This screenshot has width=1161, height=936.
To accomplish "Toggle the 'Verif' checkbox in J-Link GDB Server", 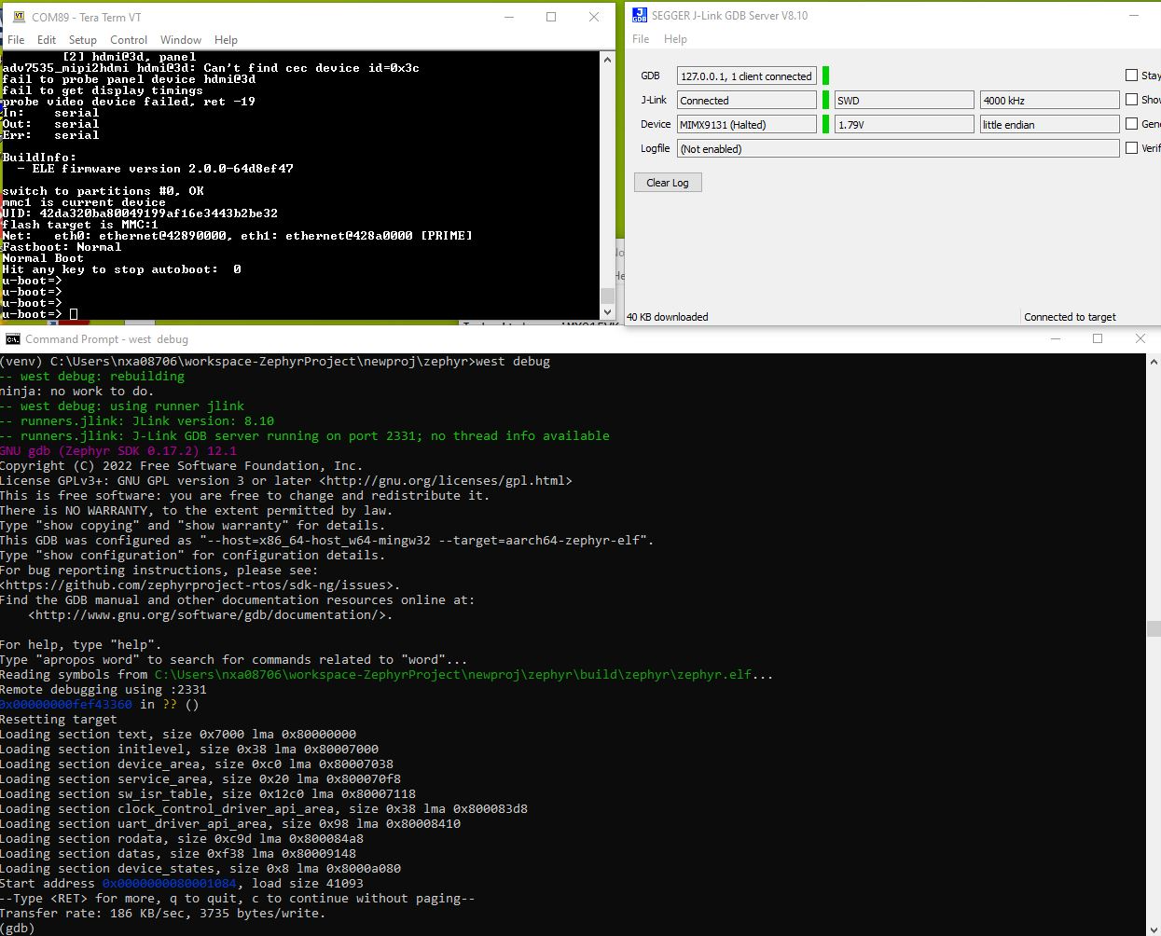I will (1131, 148).
